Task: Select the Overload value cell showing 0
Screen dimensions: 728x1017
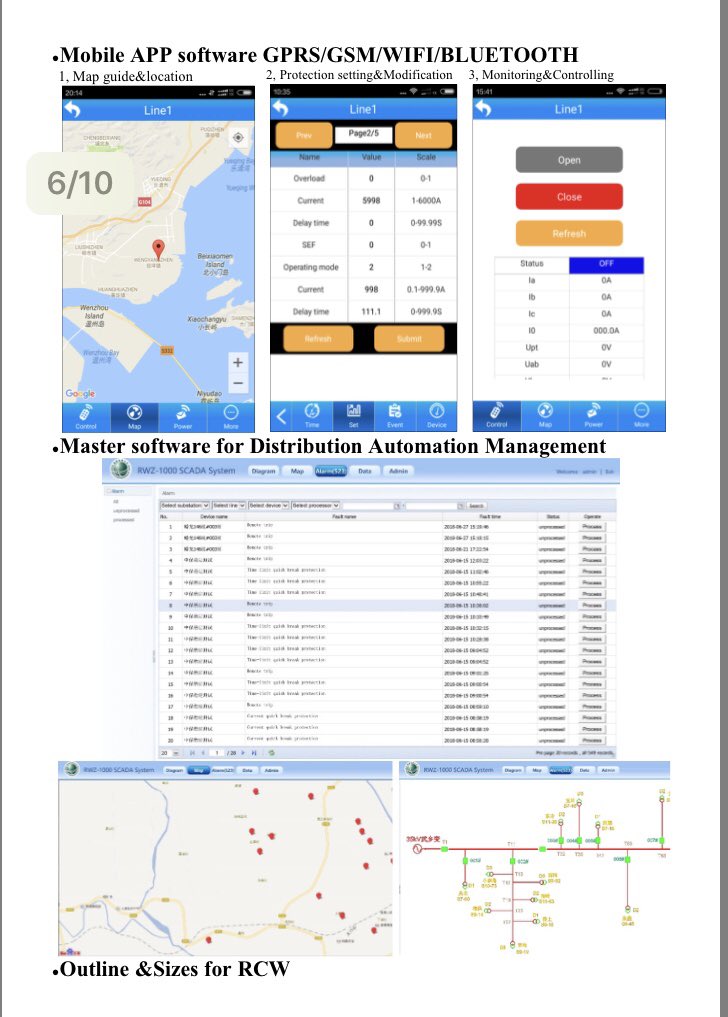Action: [371, 178]
